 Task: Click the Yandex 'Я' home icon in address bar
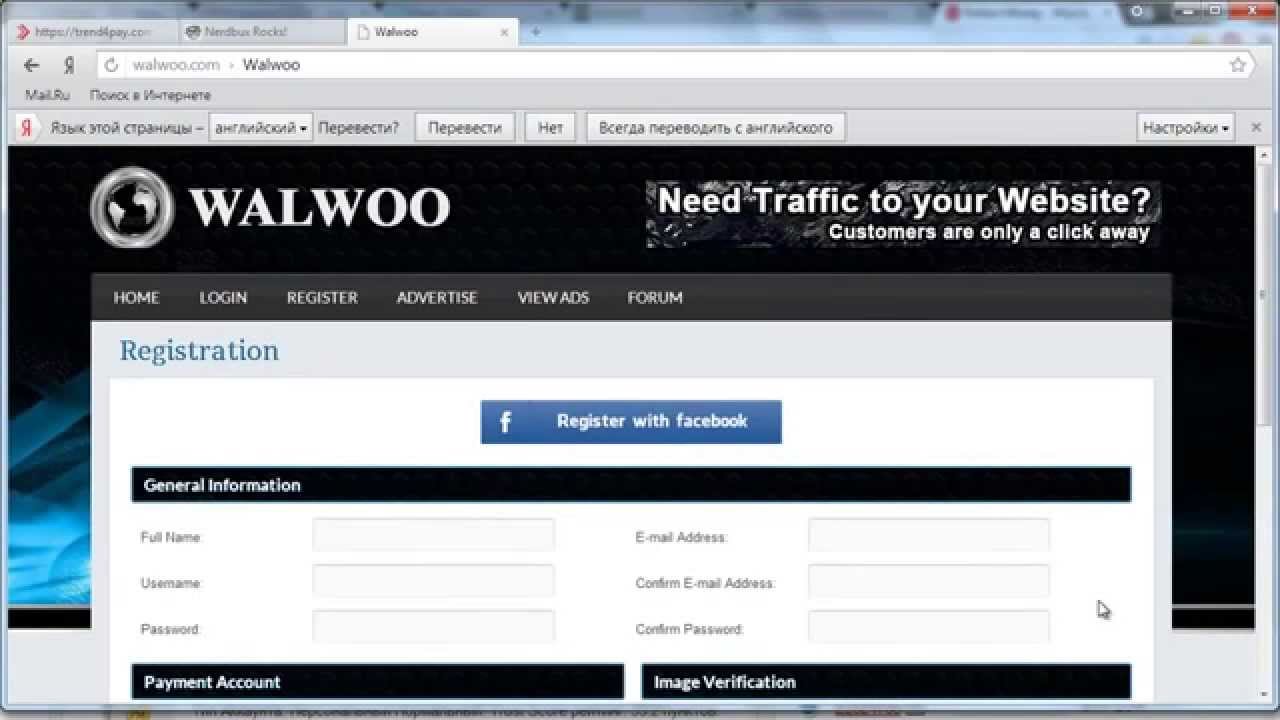(x=69, y=65)
